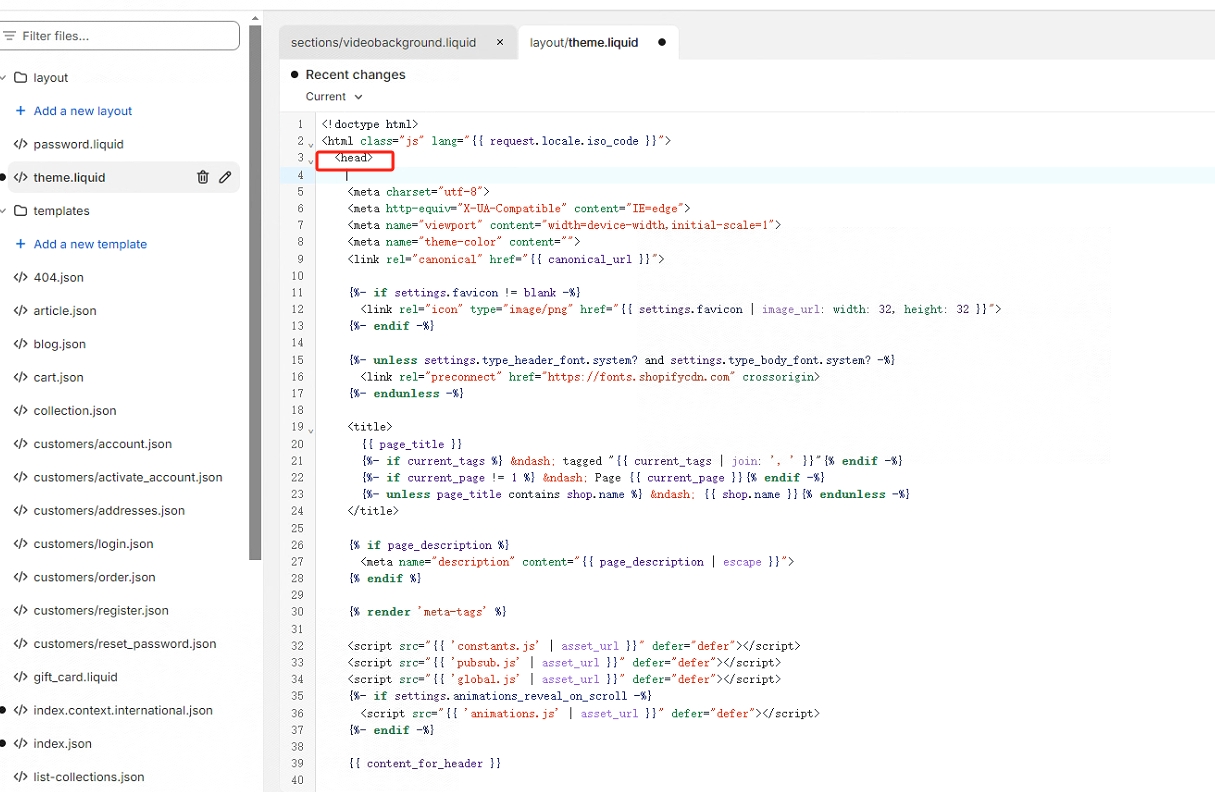Open customers/login.json file
The width and height of the screenshot is (1215, 792).
94,544
